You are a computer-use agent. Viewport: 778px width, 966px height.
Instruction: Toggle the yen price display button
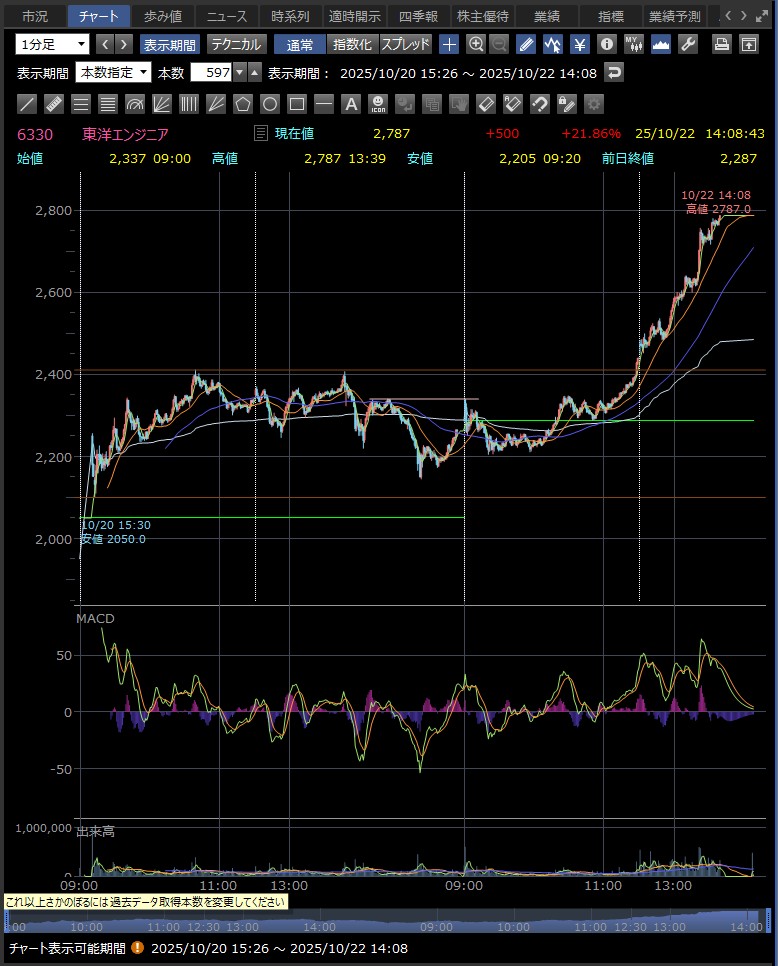click(579, 44)
